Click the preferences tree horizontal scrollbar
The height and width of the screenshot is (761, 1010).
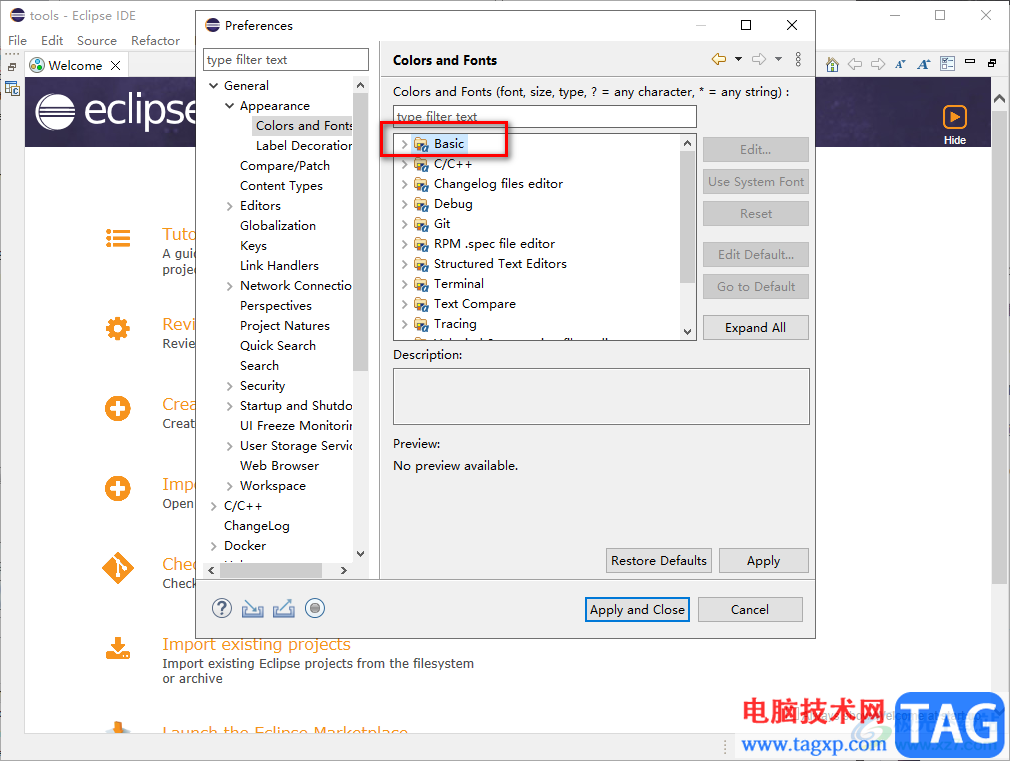(x=271, y=570)
